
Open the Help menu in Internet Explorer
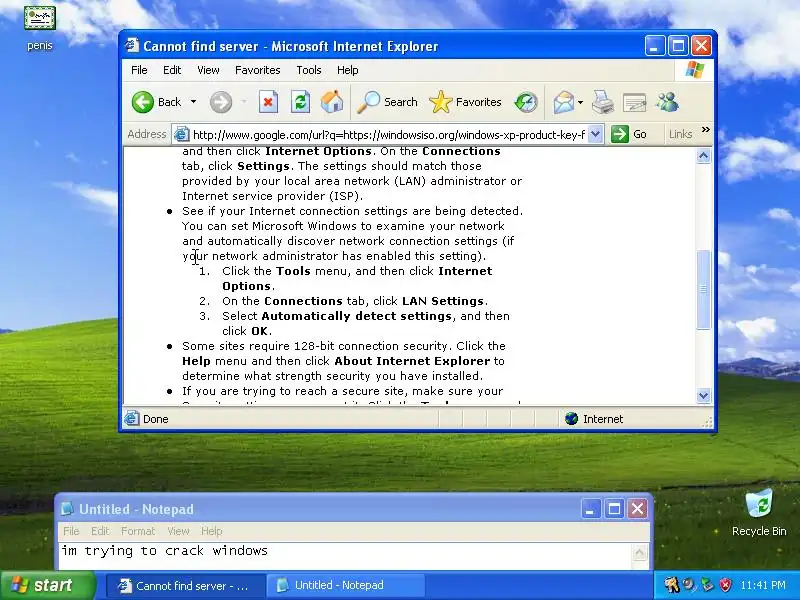[x=347, y=70]
